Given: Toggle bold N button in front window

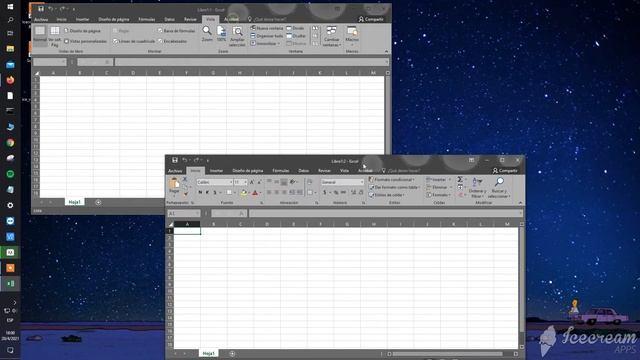Looking at the screenshot, I should click(x=200, y=192).
